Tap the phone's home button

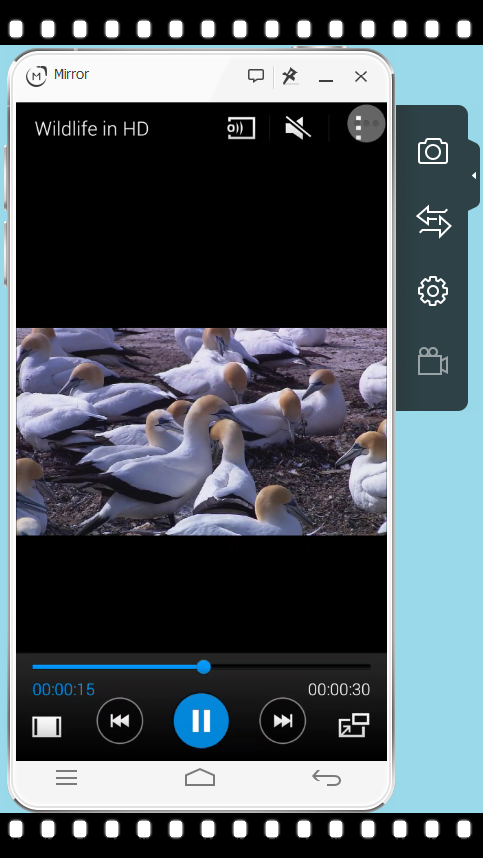point(200,778)
